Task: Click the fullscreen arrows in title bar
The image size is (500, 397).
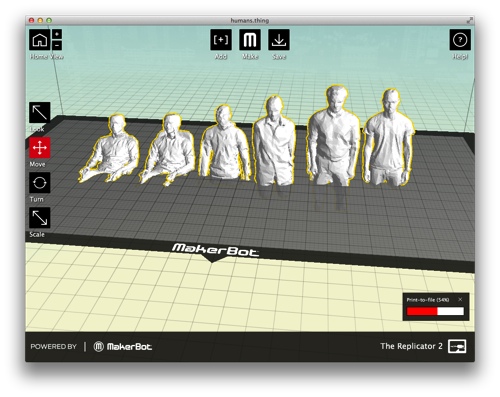Action: point(470,20)
